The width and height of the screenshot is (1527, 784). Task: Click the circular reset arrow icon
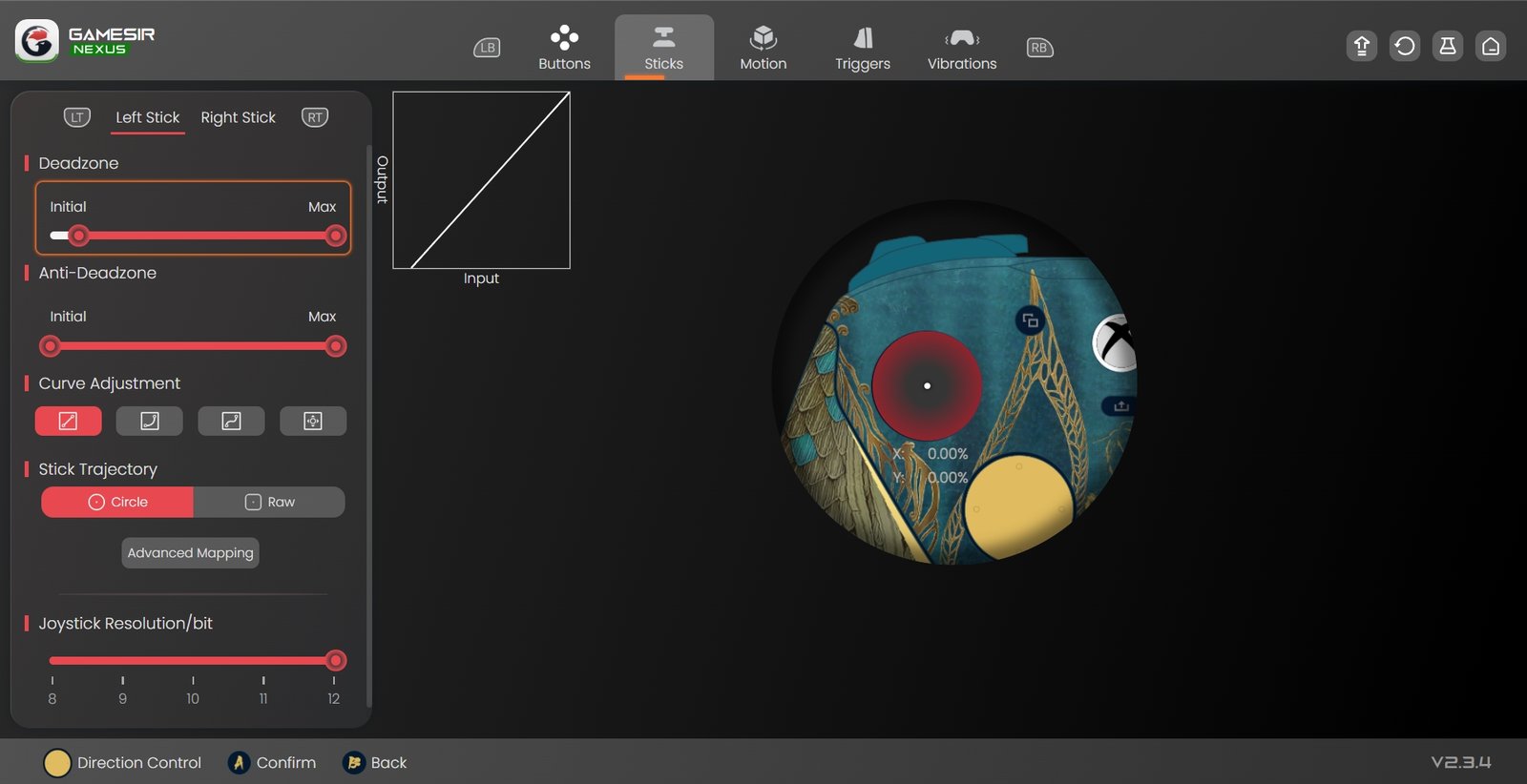click(1405, 46)
